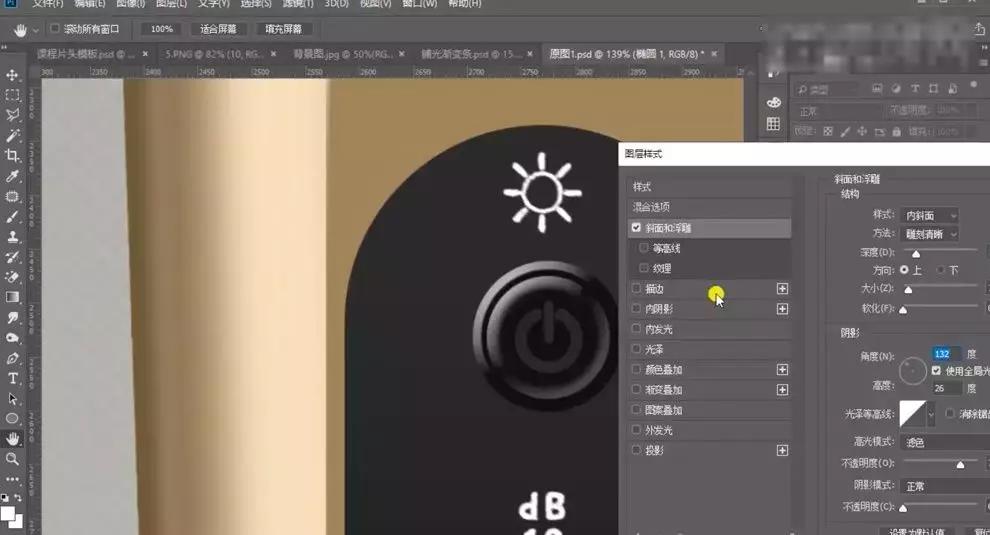Enable the 光泽 checkbox
The image size is (990, 535).
tap(636, 349)
